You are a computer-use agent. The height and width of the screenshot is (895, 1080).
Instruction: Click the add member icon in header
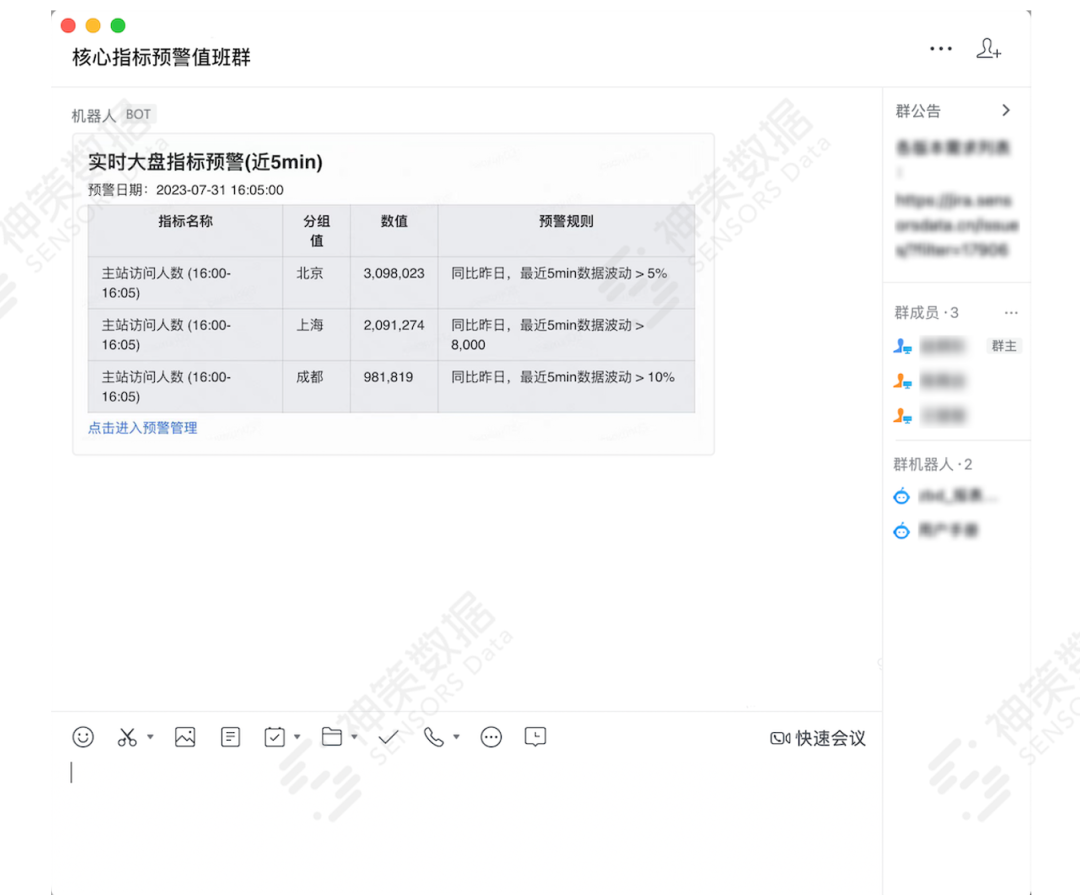click(x=988, y=48)
